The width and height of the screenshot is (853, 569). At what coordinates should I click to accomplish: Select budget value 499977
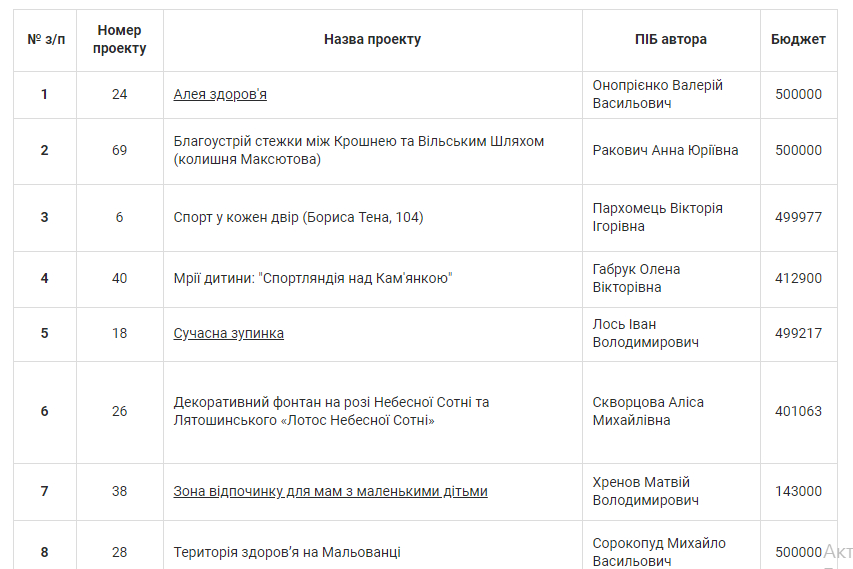(x=798, y=217)
